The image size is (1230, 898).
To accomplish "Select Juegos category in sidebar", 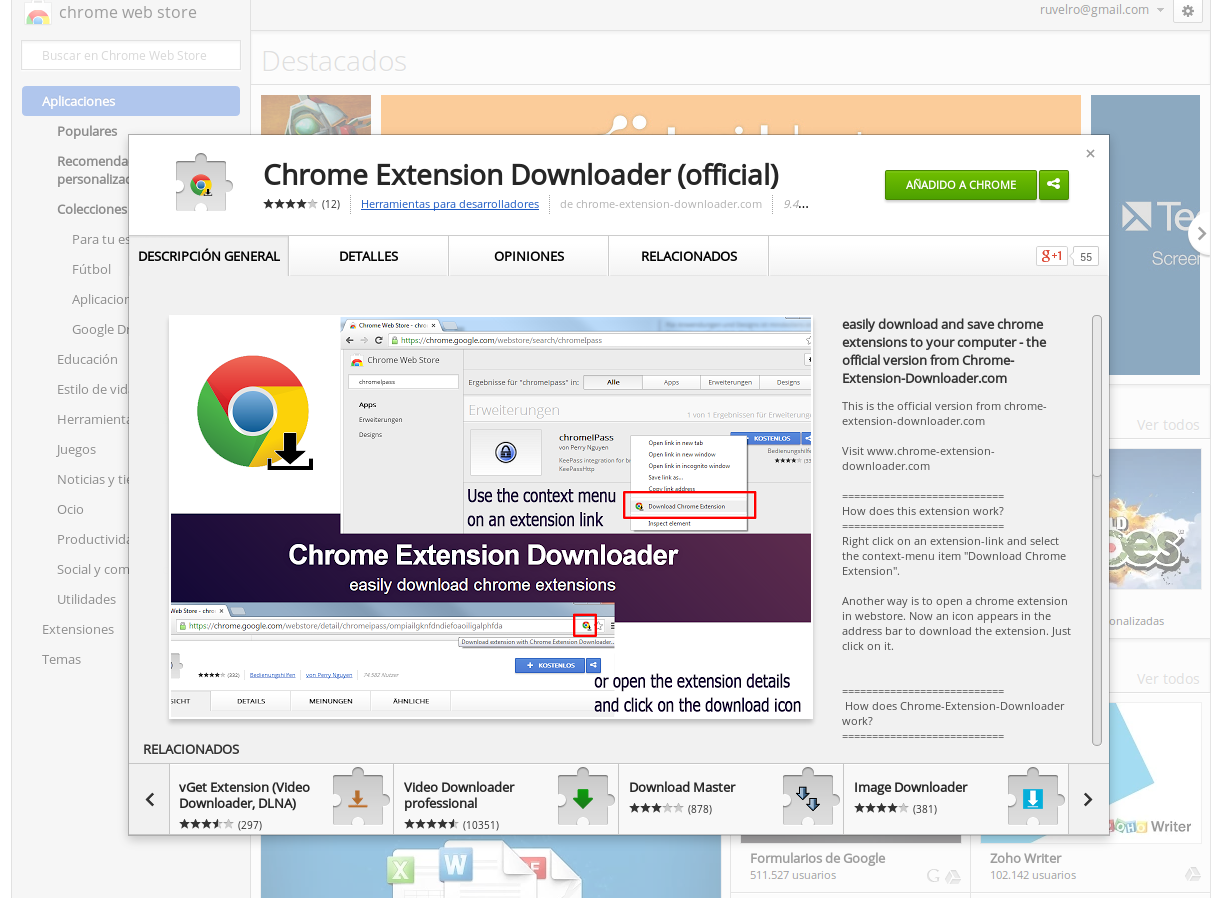I will click(77, 449).
